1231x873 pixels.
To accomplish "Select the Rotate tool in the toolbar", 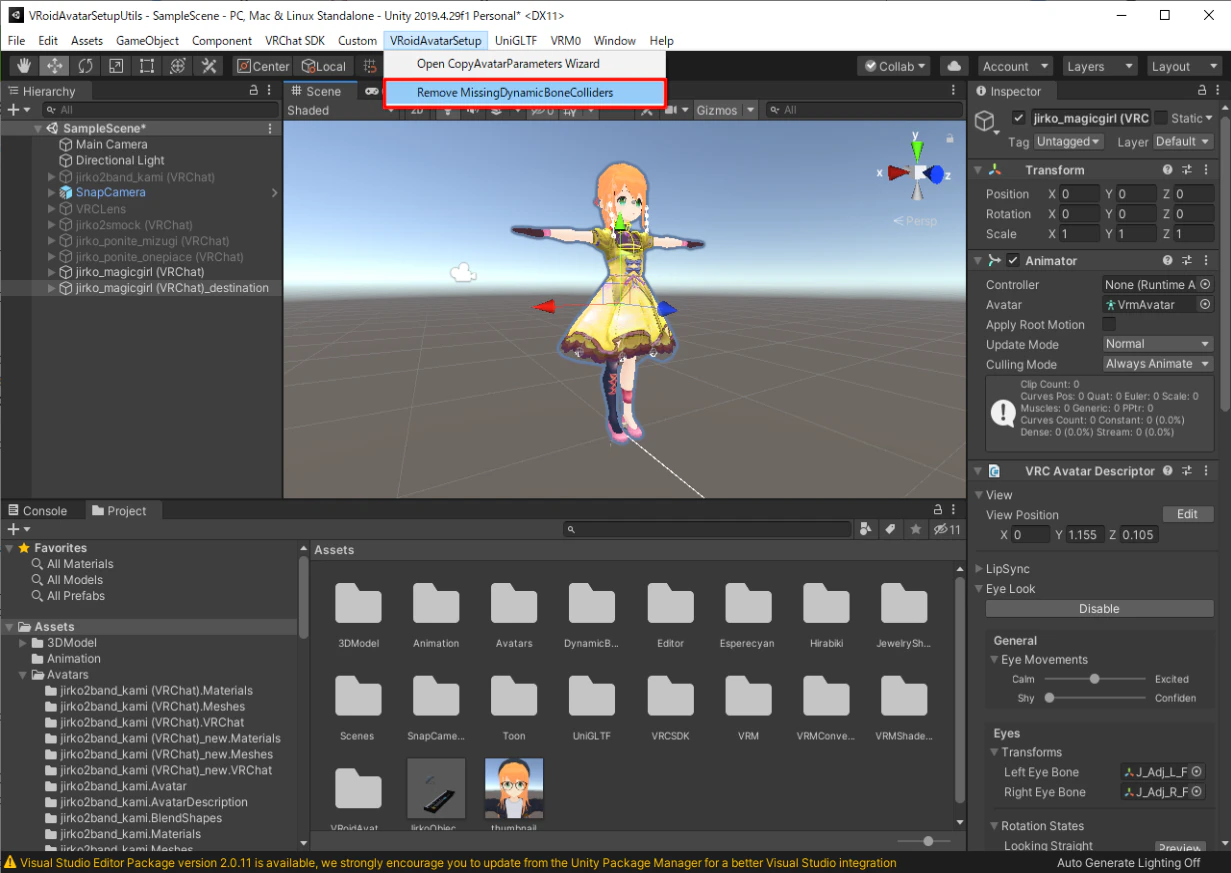I will (85, 66).
